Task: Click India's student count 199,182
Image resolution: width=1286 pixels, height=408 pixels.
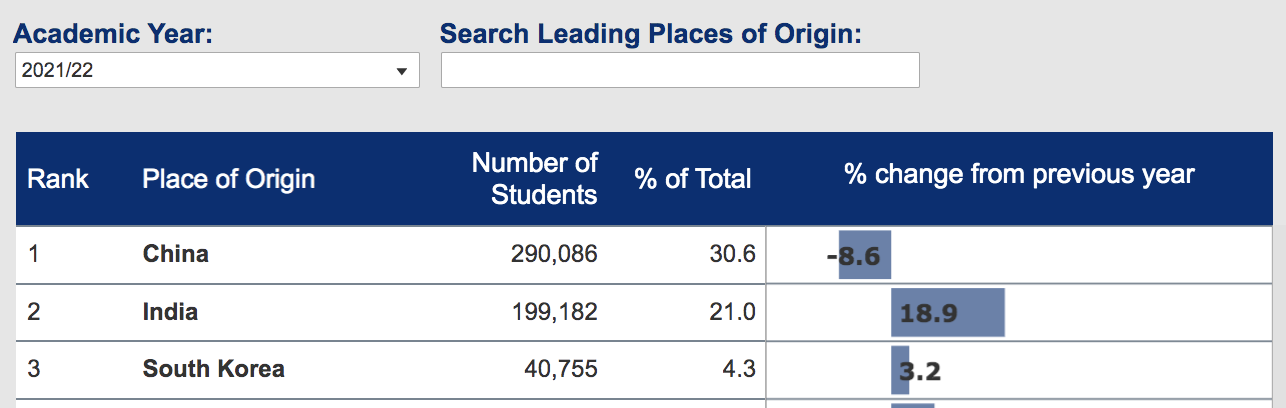Action: click(554, 312)
